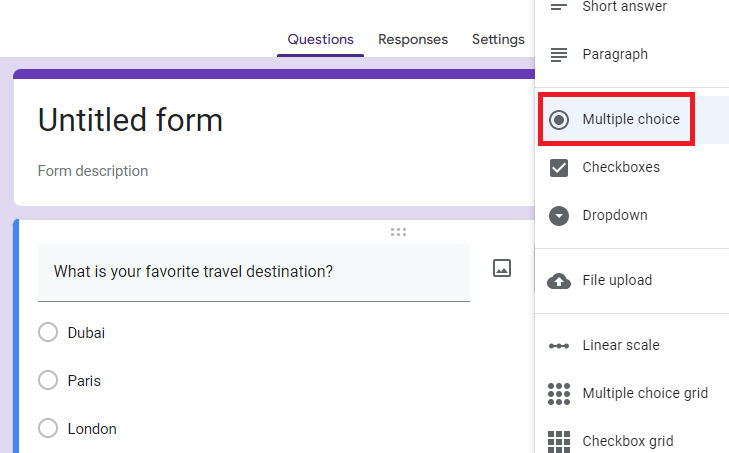Screen dimensions: 729x453
Task: Select the London radio button
Action: pos(48,428)
